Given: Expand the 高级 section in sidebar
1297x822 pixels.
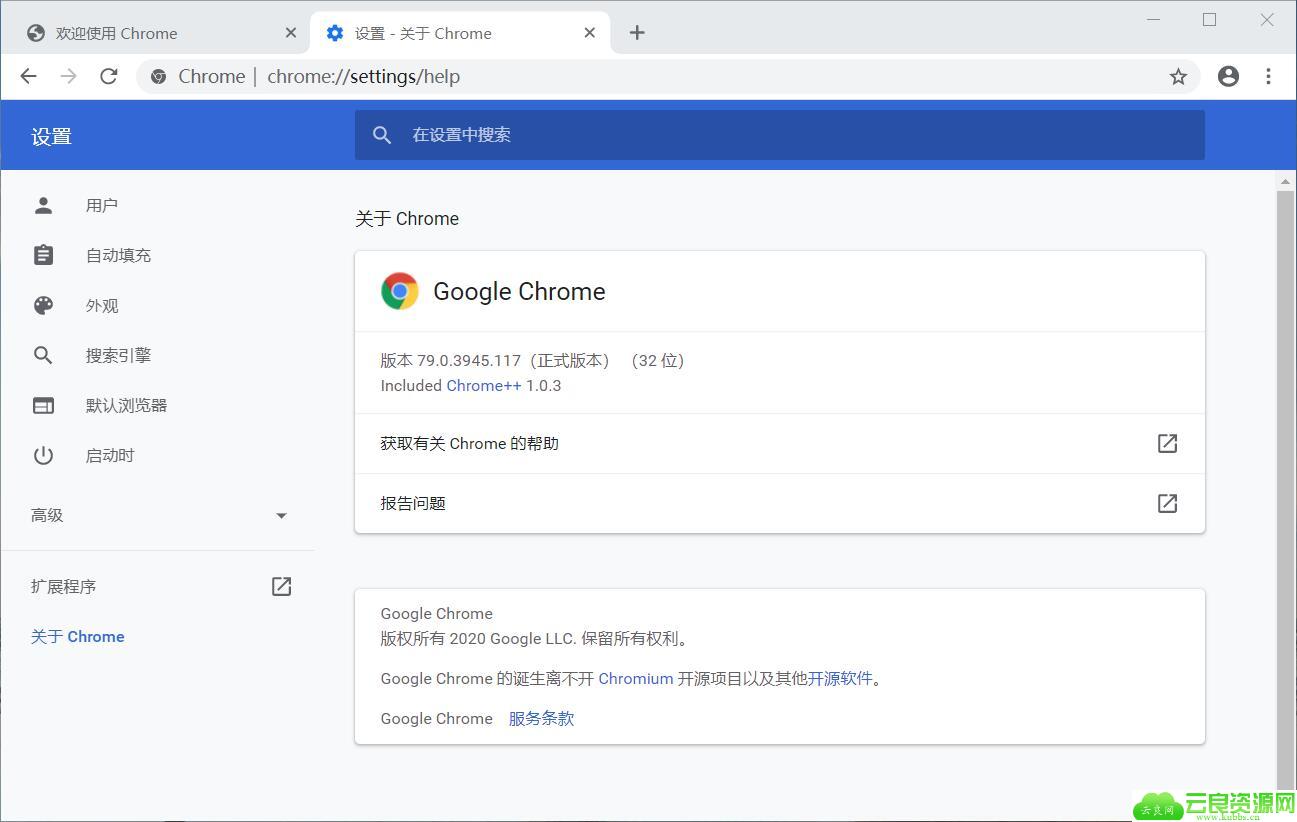Looking at the screenshot, I should click(x=160, y=515).
